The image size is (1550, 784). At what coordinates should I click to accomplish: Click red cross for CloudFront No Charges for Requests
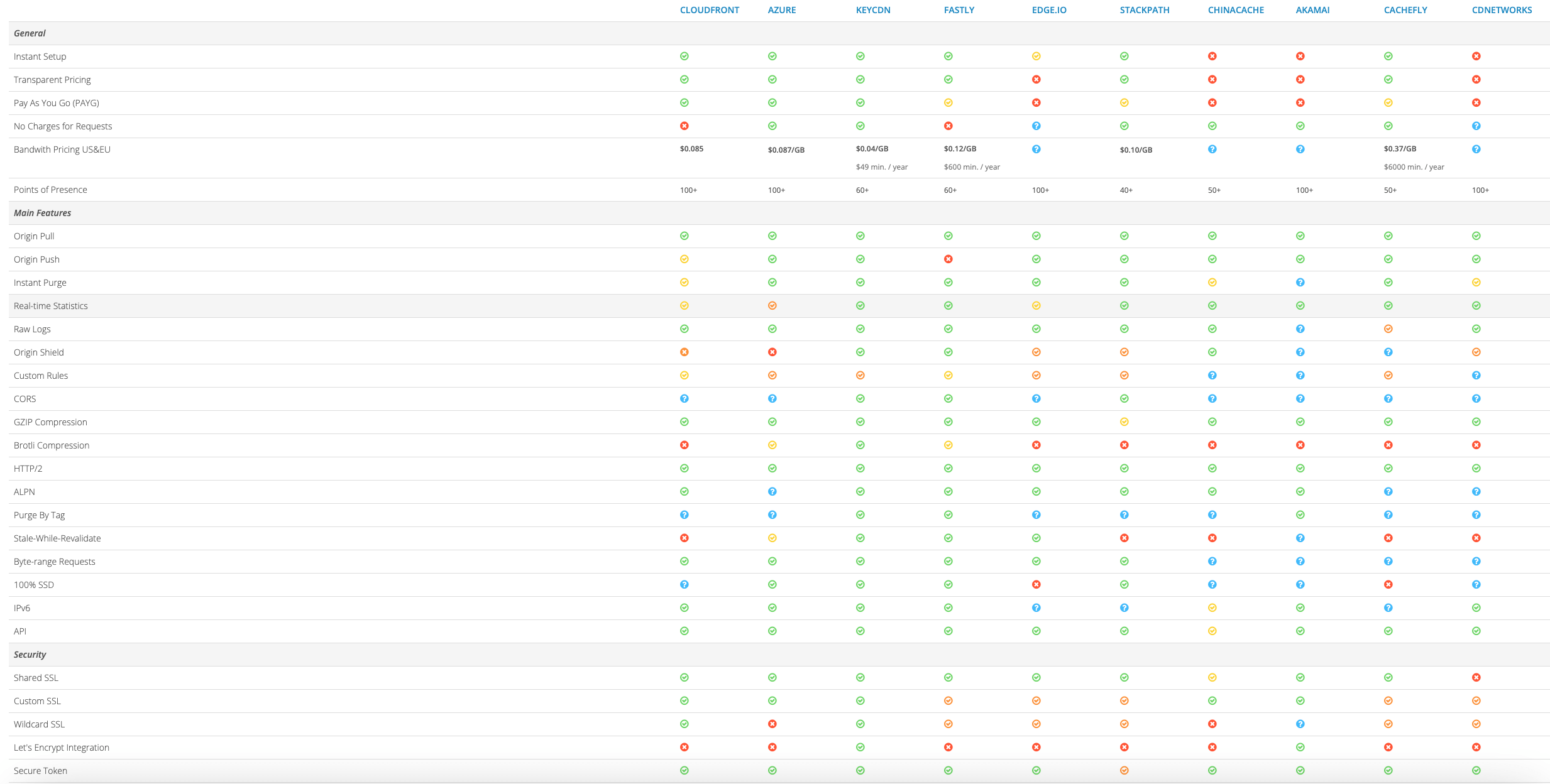coord(684,126)
